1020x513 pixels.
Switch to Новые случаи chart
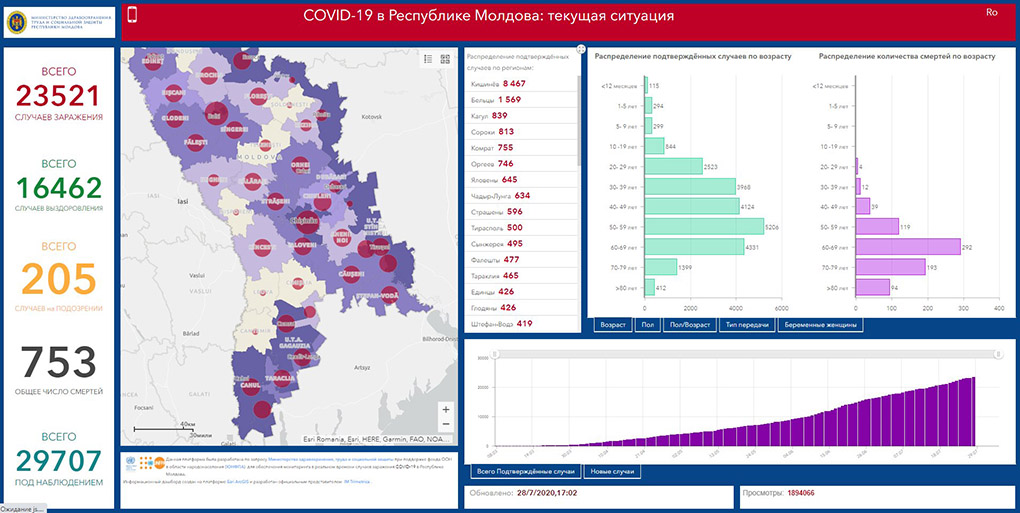[x=612, y=471]
